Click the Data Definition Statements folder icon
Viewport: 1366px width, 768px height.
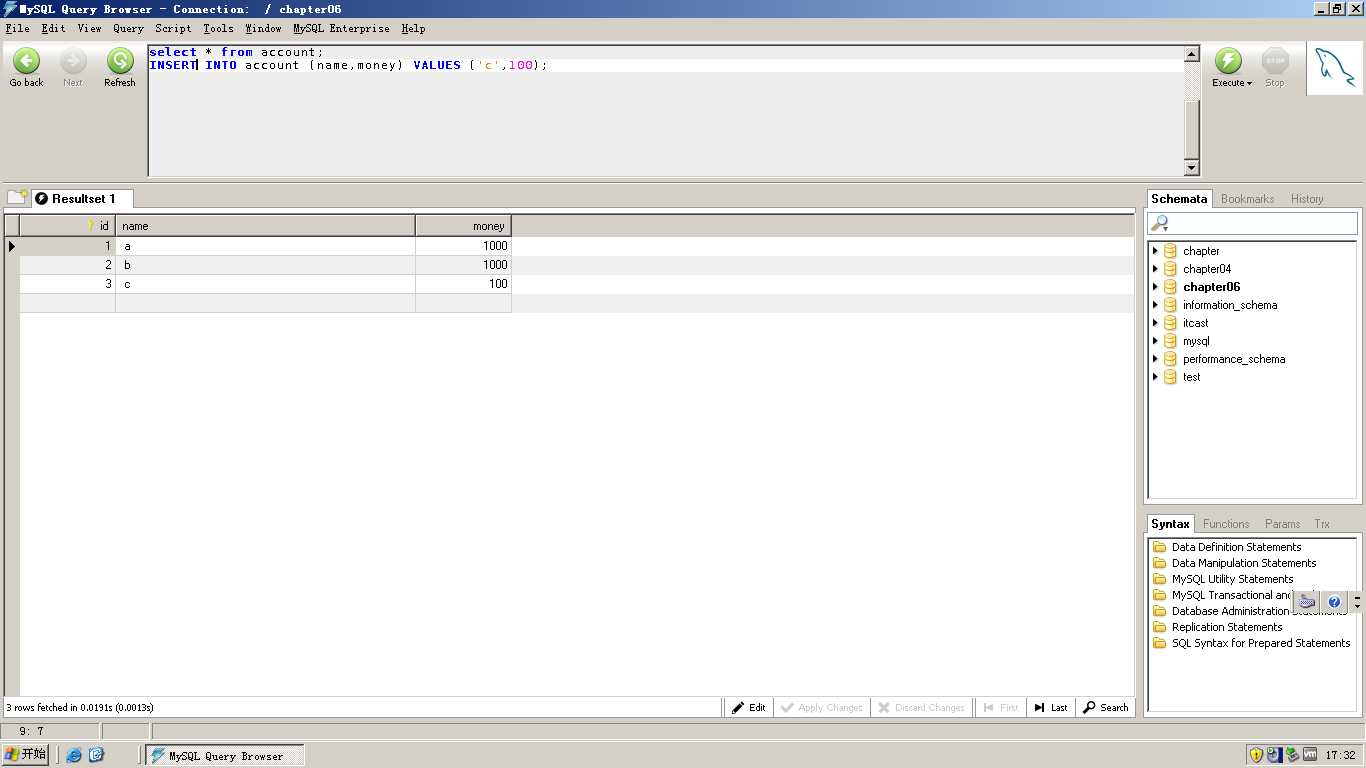pyautogui.click(x=1160, y=547)
